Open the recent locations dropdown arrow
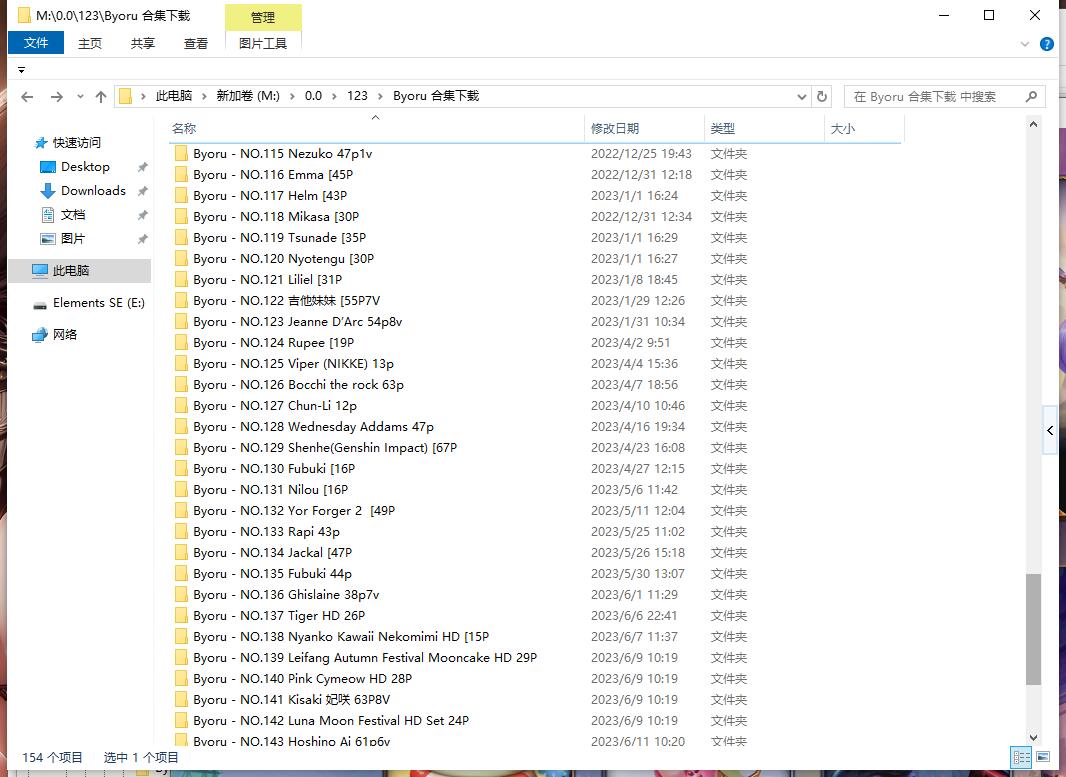 pos(80,97)
